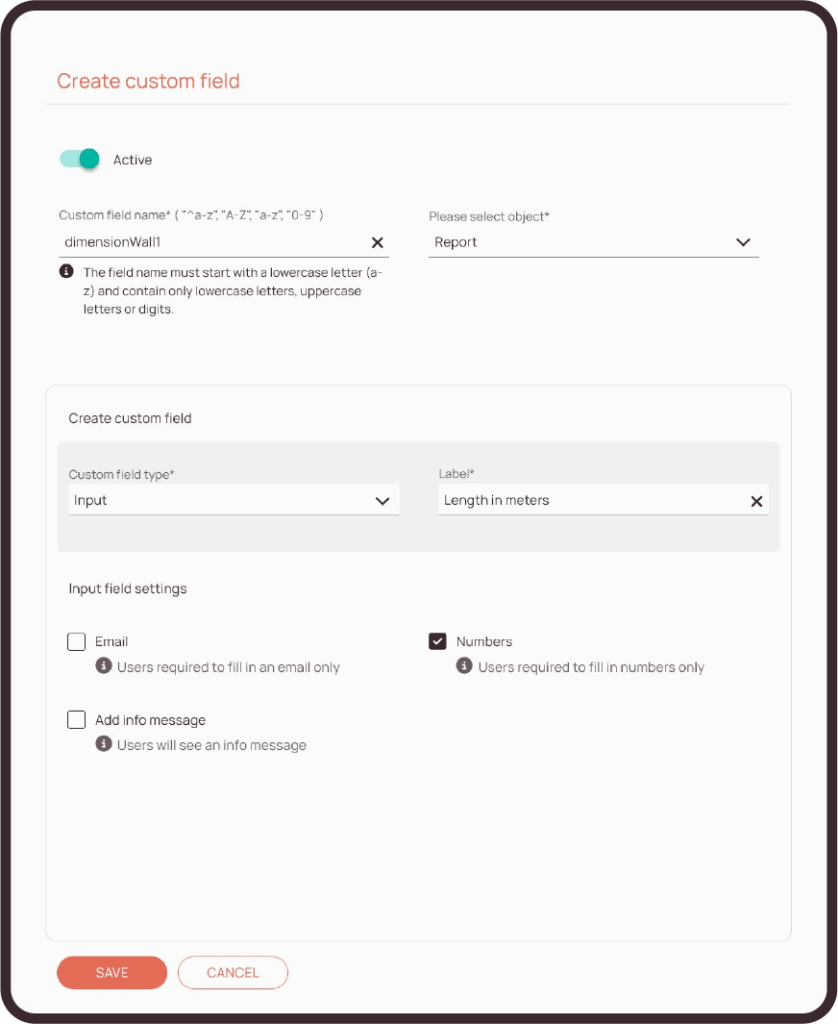Click the info message option icon
The height and width of the screenshot is (1024, 838).
(103, 744)
